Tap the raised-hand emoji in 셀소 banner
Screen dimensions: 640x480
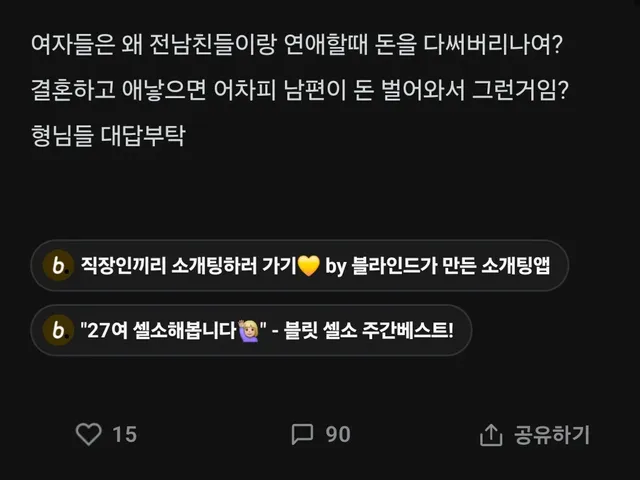(249, 330)
